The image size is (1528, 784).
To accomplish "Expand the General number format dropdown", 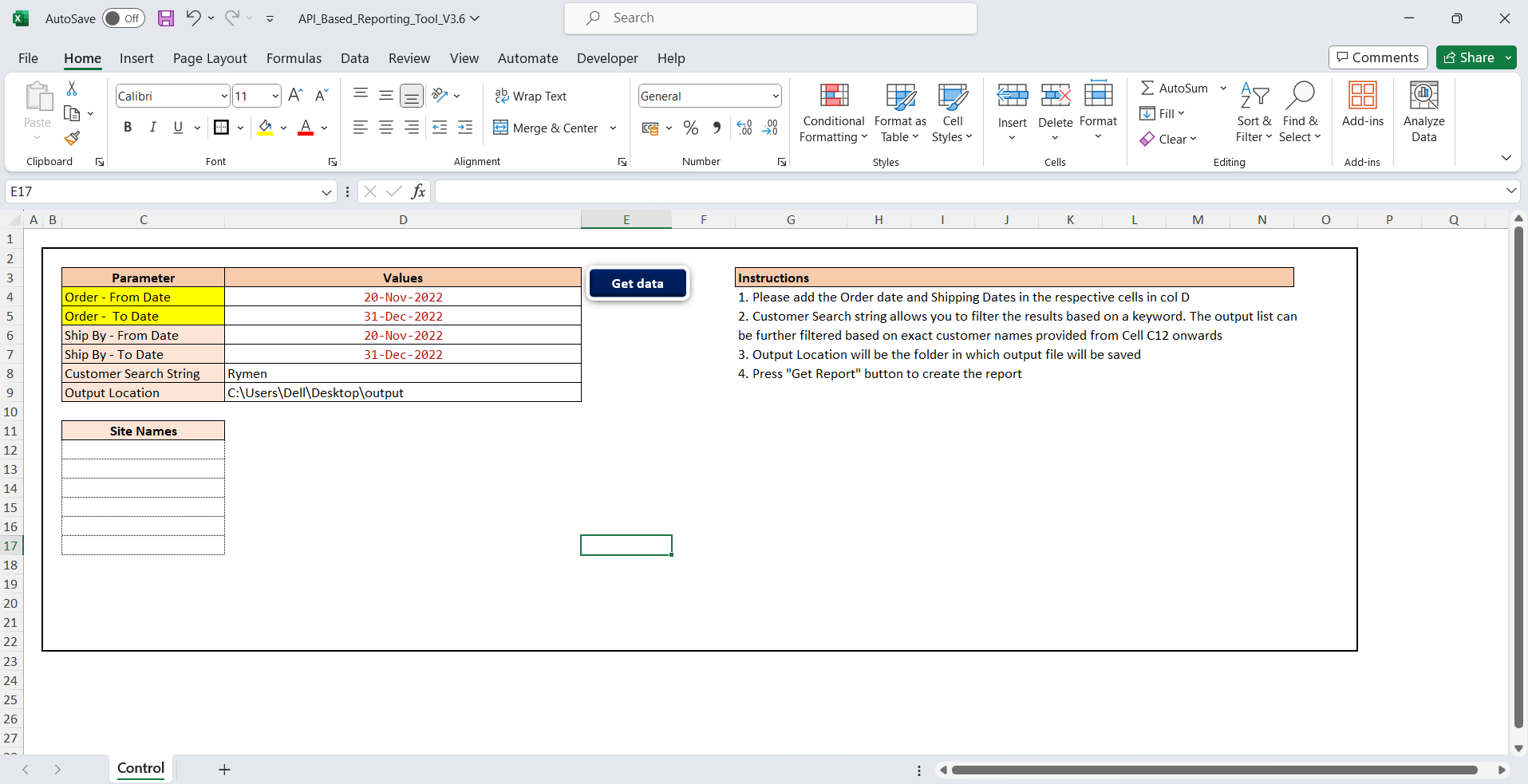I will [775, 97].
